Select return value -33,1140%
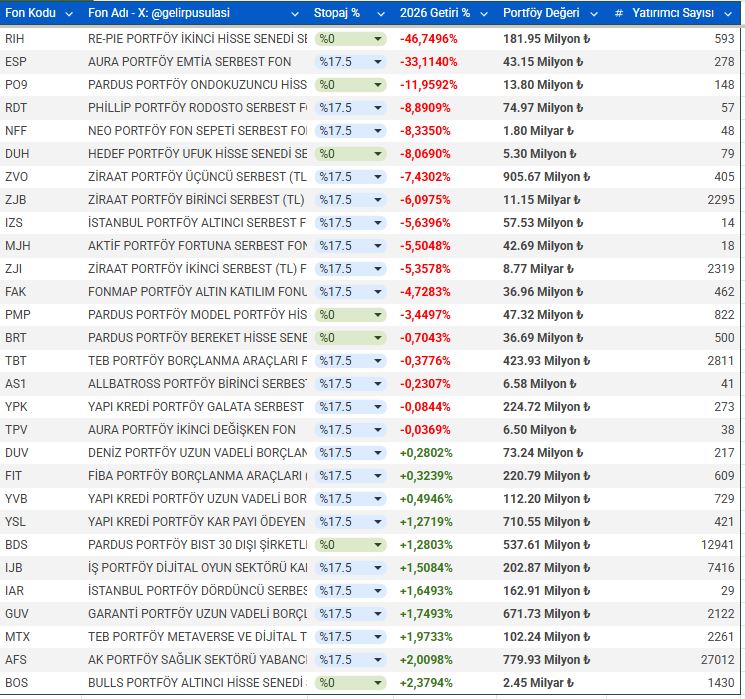This screenshot has height=699, width=745. pos(429,62)
